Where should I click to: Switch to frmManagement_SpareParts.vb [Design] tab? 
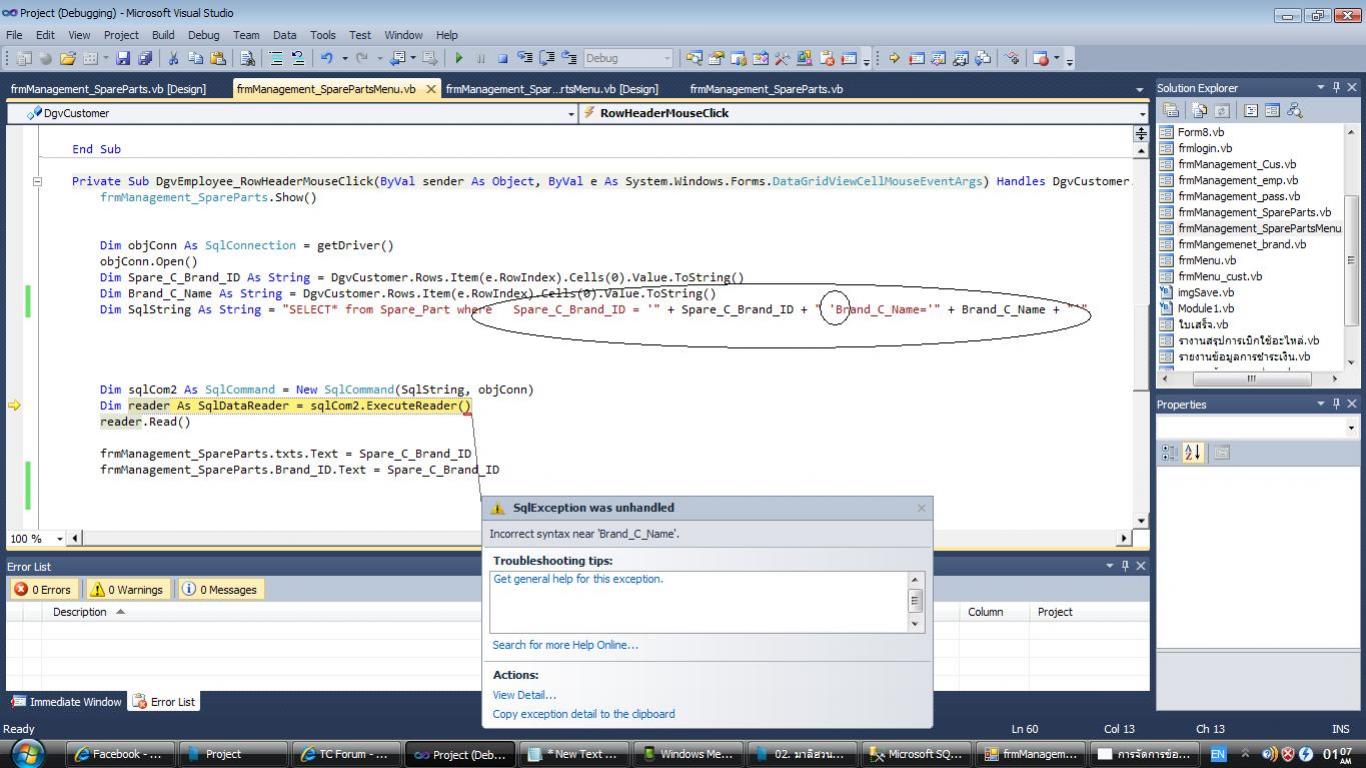(x=108, y=89)
